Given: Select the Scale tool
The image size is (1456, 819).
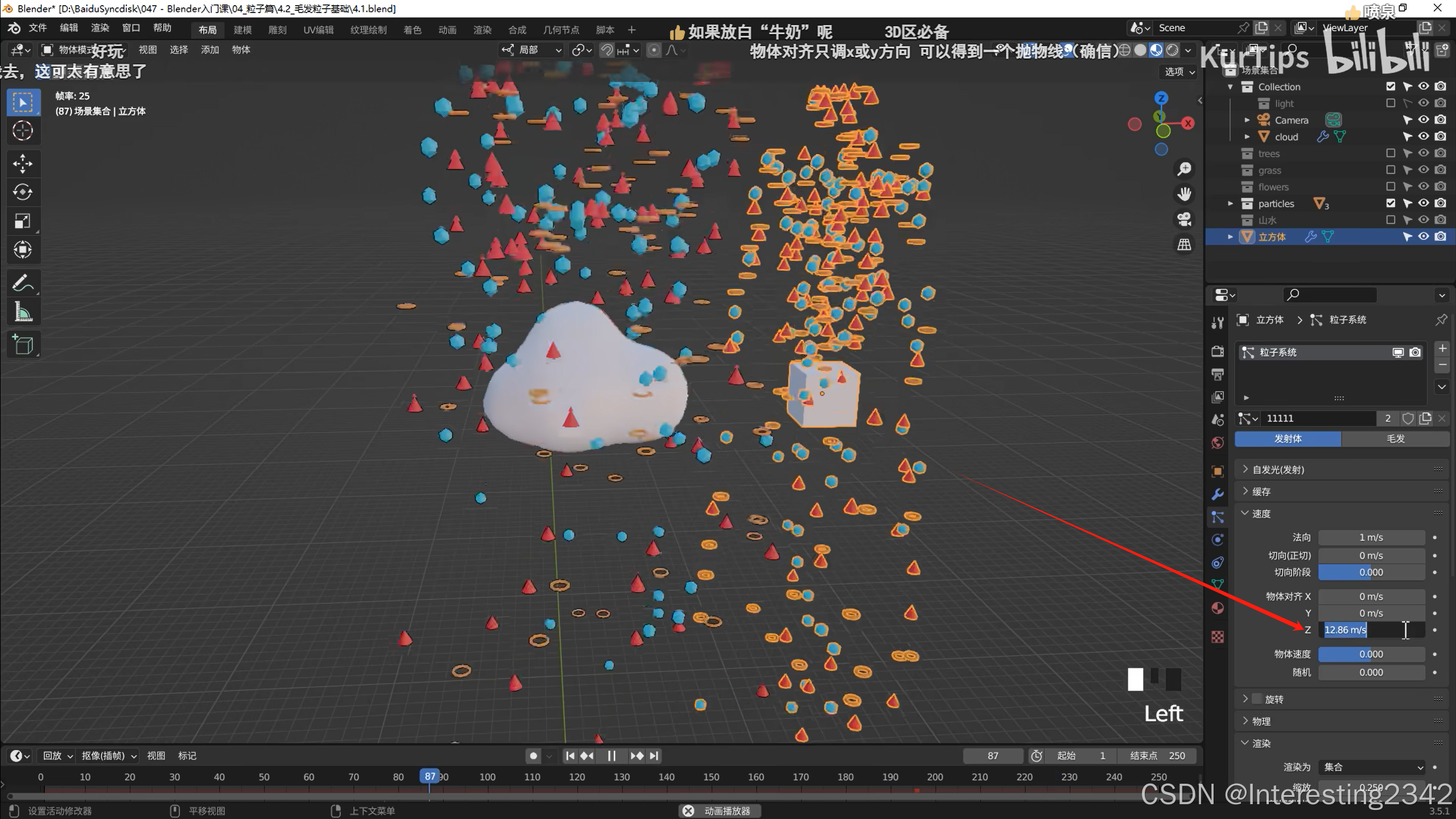Looking at the screenshot, I should point(23,221).
